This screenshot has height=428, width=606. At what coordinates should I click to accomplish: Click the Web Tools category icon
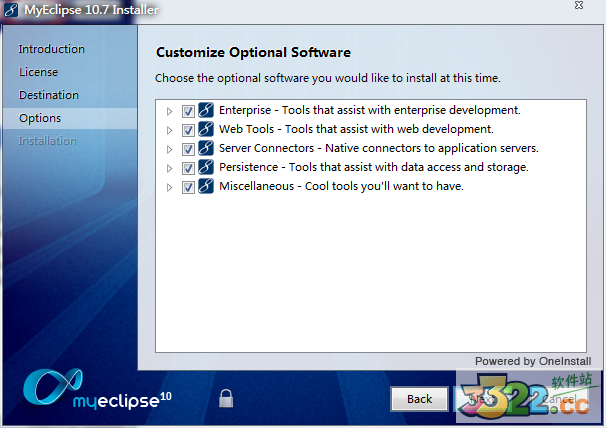tap(206, 130)
